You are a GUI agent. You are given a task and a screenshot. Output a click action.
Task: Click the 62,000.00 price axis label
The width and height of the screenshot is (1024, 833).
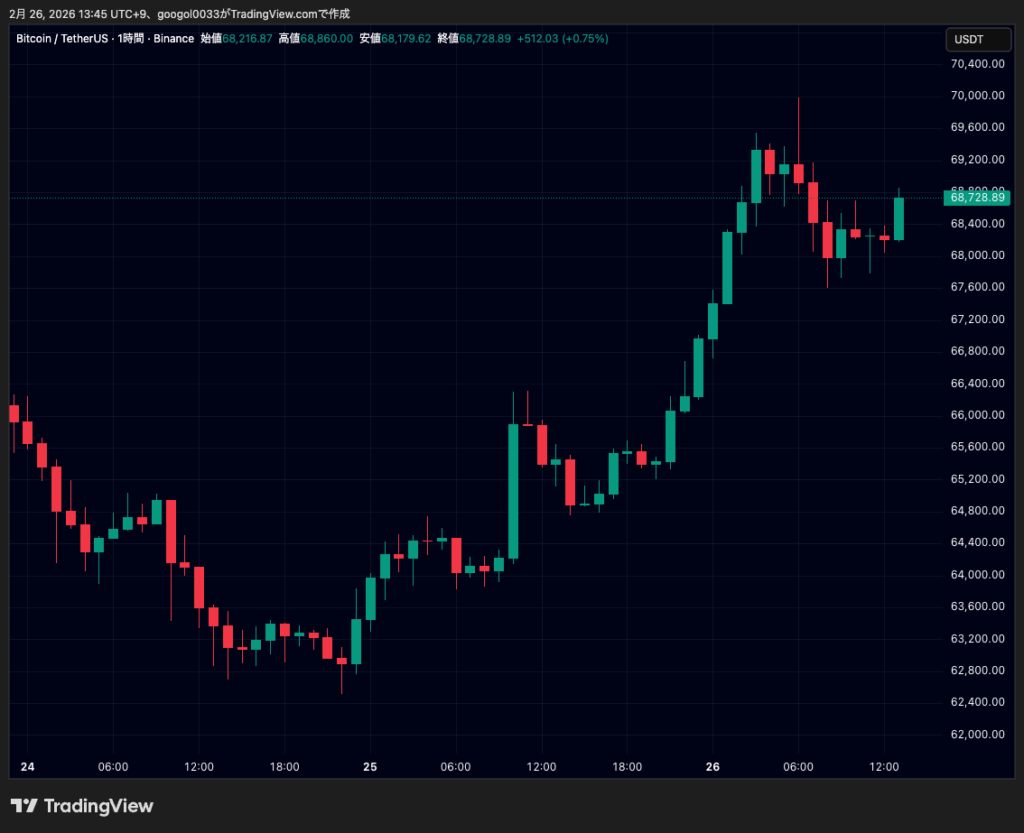[x=976, y=734]
